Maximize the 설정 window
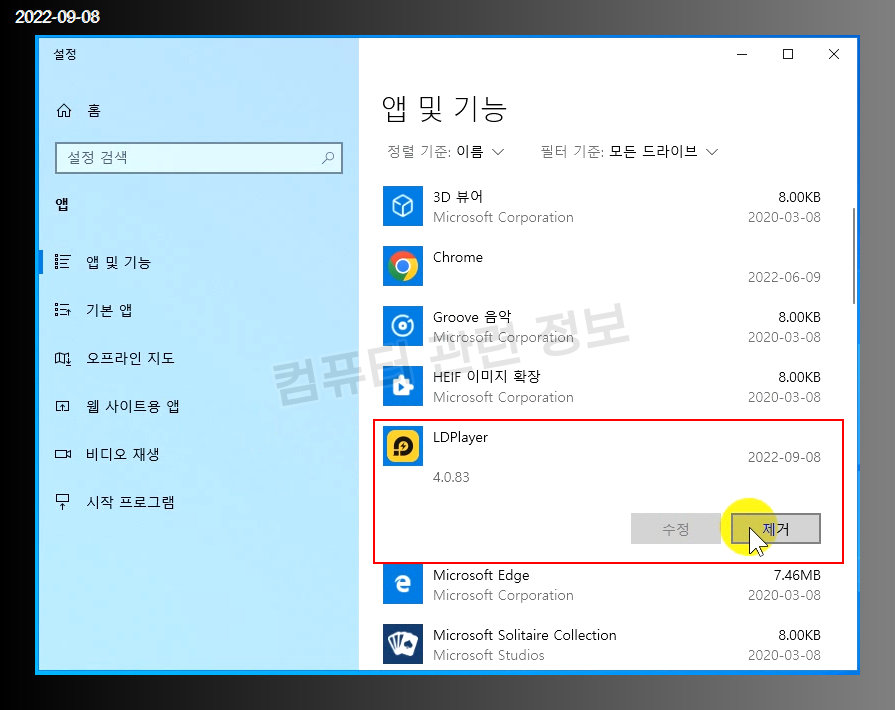The width and height of the screenshot is (895, 710). coord(788,54)
